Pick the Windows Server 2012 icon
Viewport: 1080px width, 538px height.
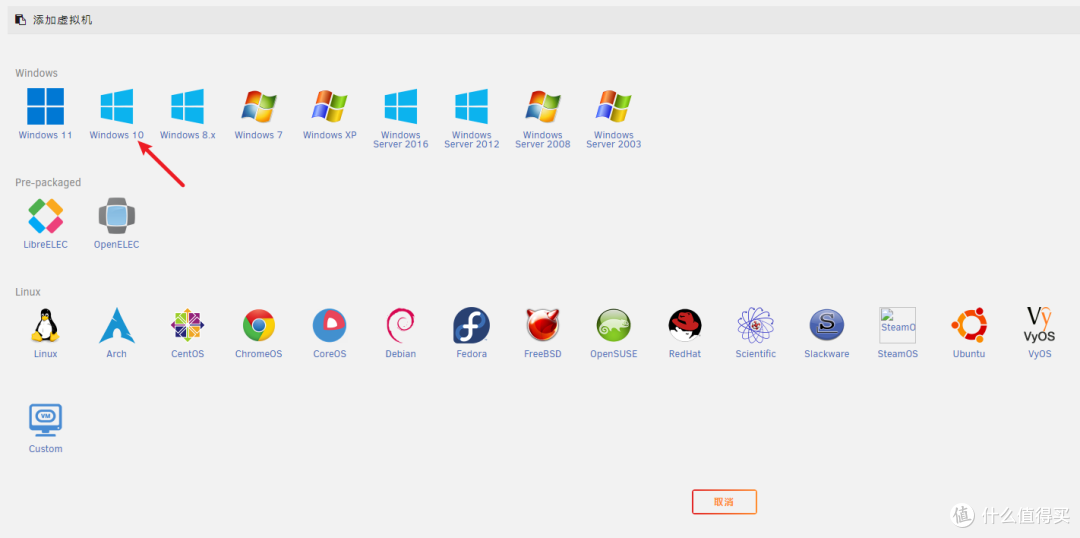click(472, 106)
